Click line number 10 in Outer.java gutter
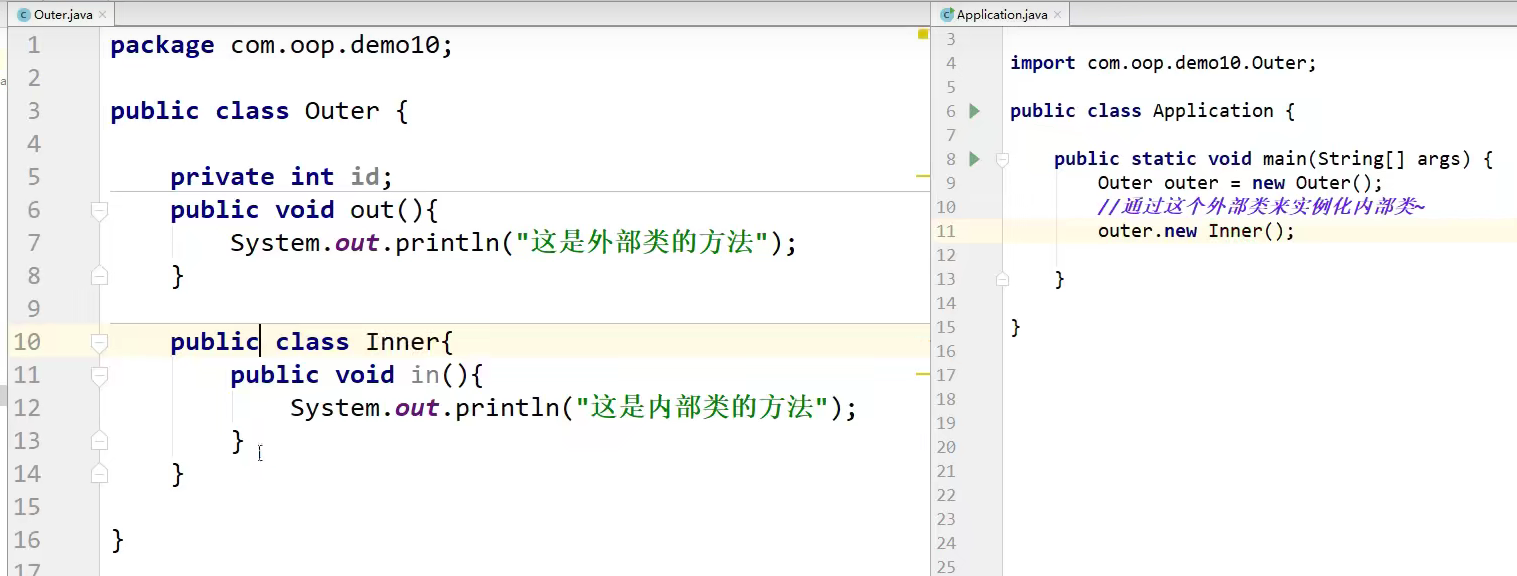The height and width of the screenshot is (576, 1517). pos(27,342)
